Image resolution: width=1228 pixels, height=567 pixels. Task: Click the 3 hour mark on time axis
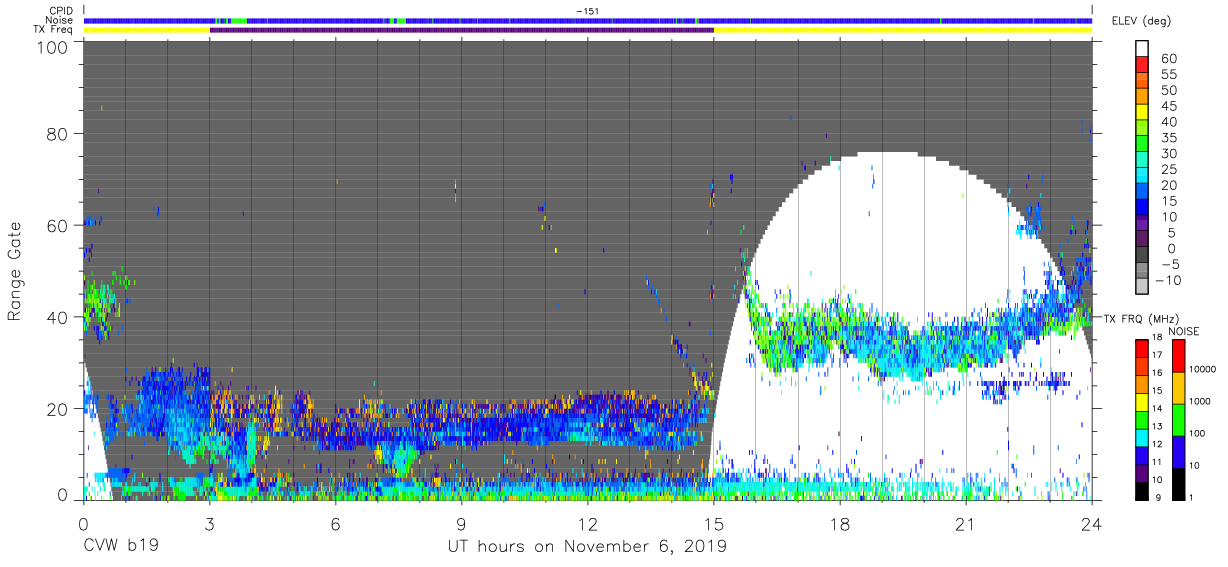(x=209, y=523)
